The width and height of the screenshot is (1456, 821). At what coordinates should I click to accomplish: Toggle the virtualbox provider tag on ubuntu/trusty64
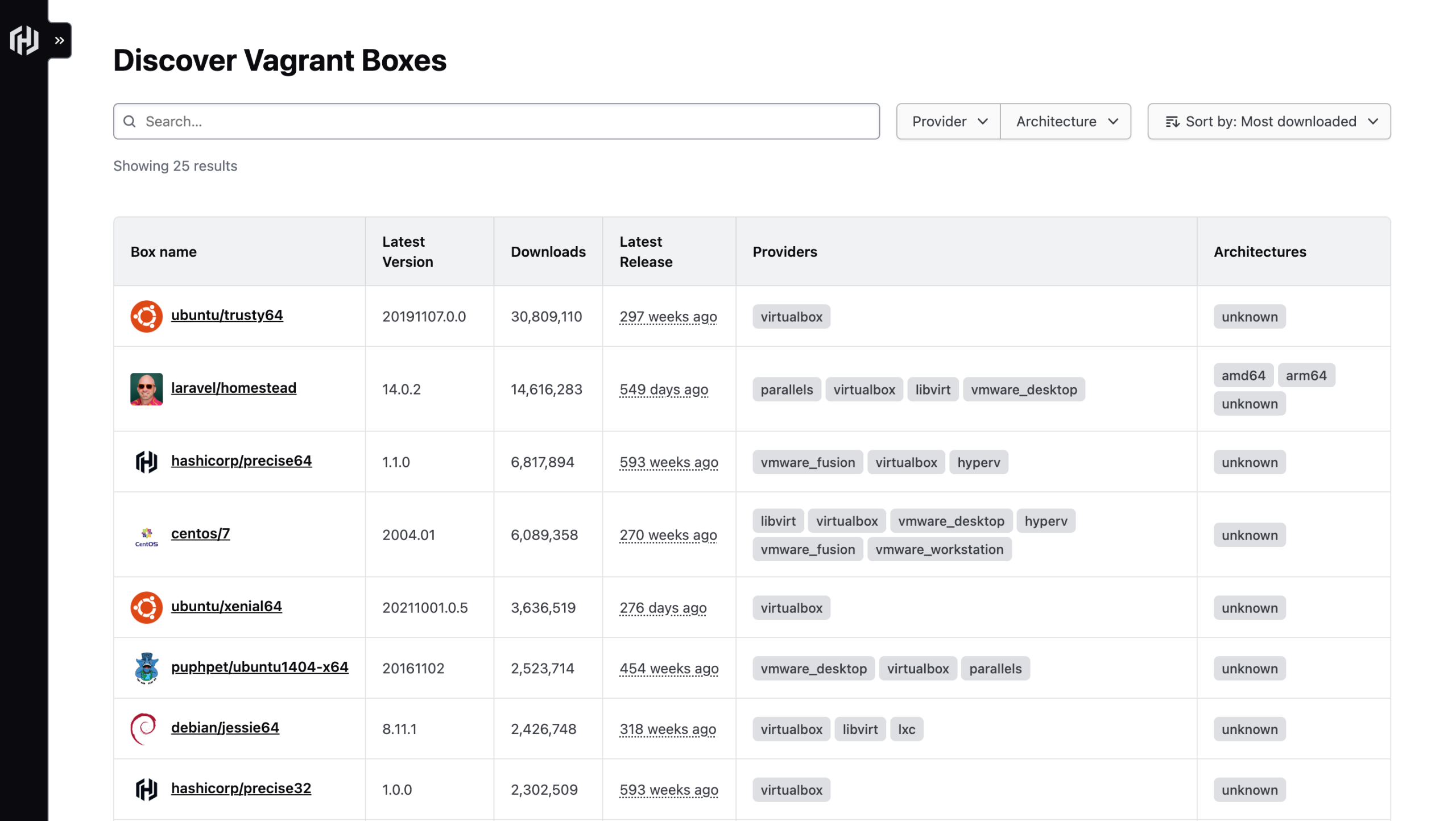791,316
